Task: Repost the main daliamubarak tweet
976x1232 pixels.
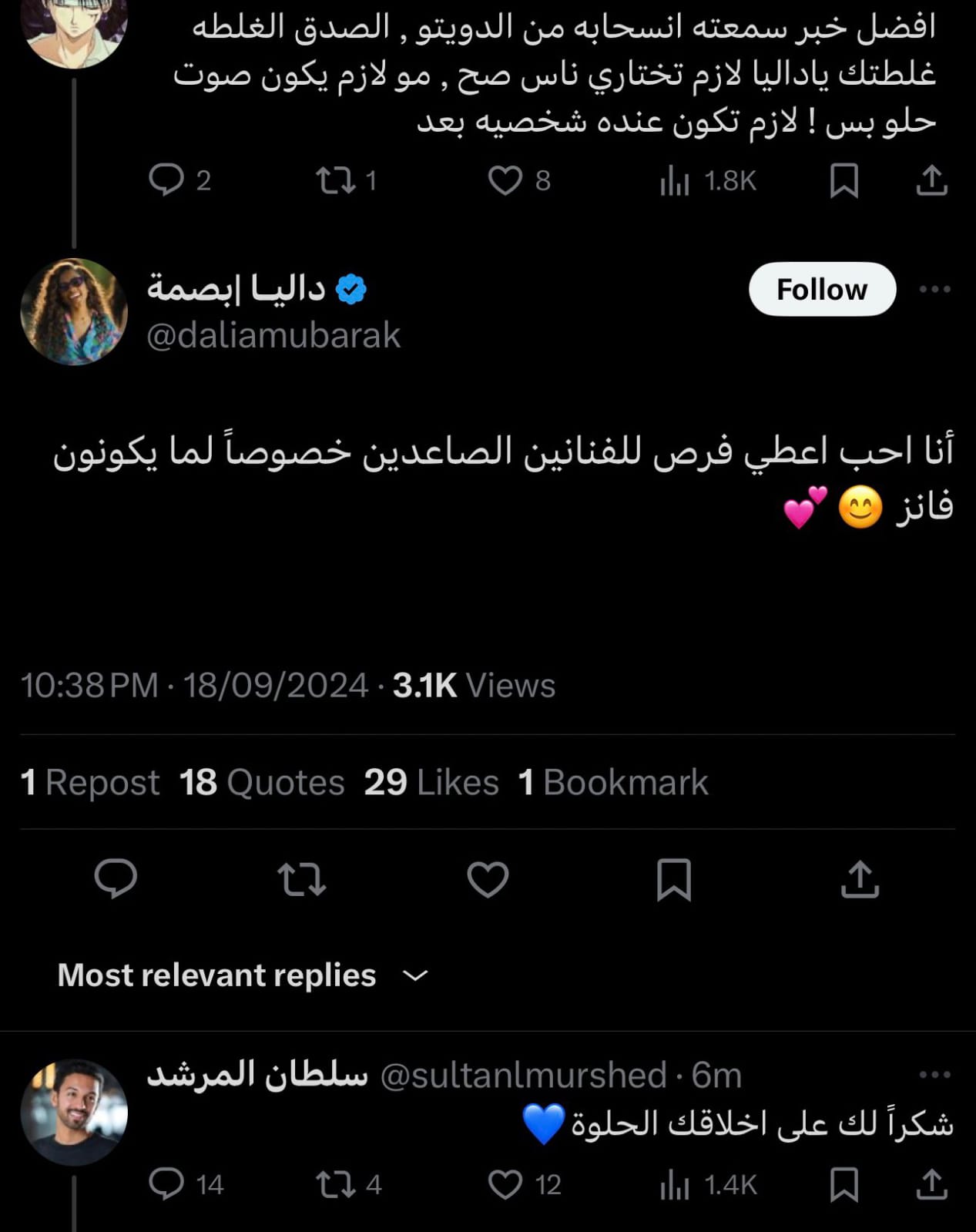Action: click(301, 879)
